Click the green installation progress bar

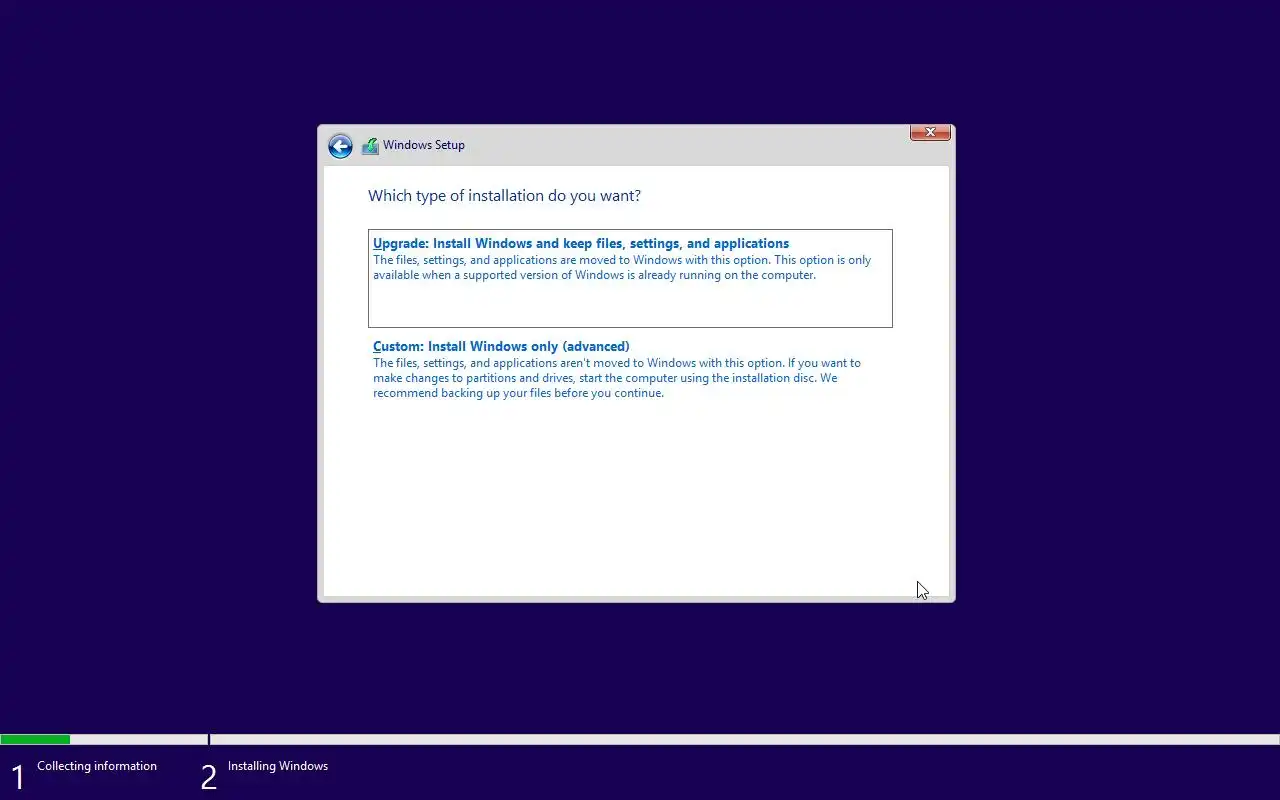tap(35, 740)
